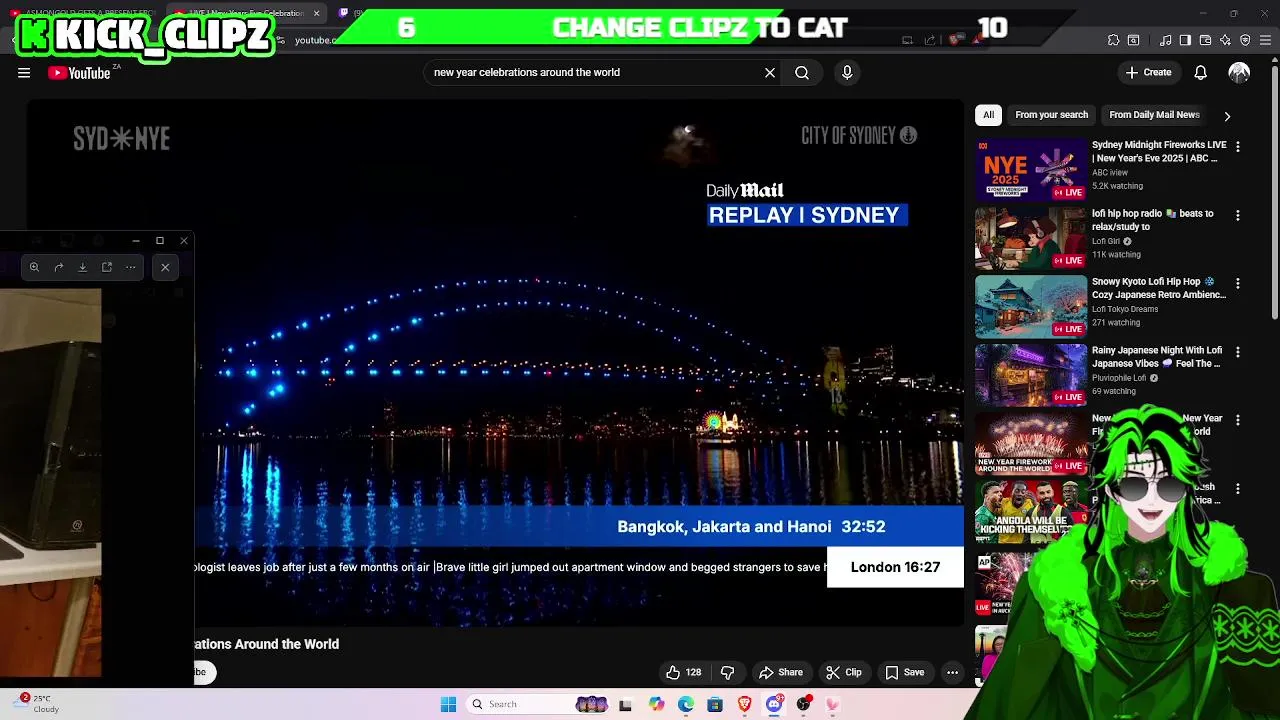Screen dimensions: 1280x720
Task: Open Microsoft Edge from taskbar
Action: pyautogui.click(x=685, y=704)
